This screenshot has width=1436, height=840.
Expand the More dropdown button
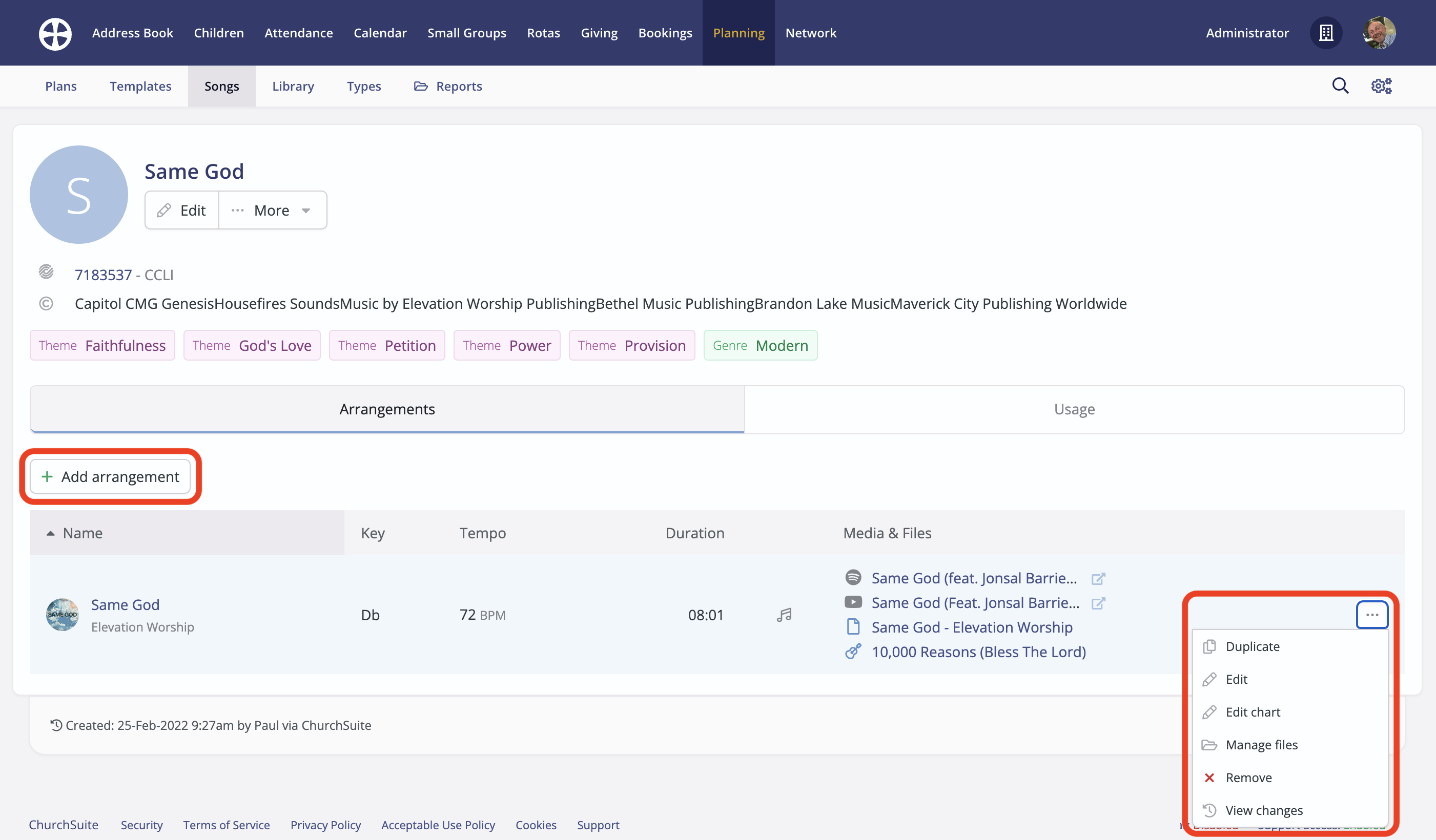click(272, 210)
